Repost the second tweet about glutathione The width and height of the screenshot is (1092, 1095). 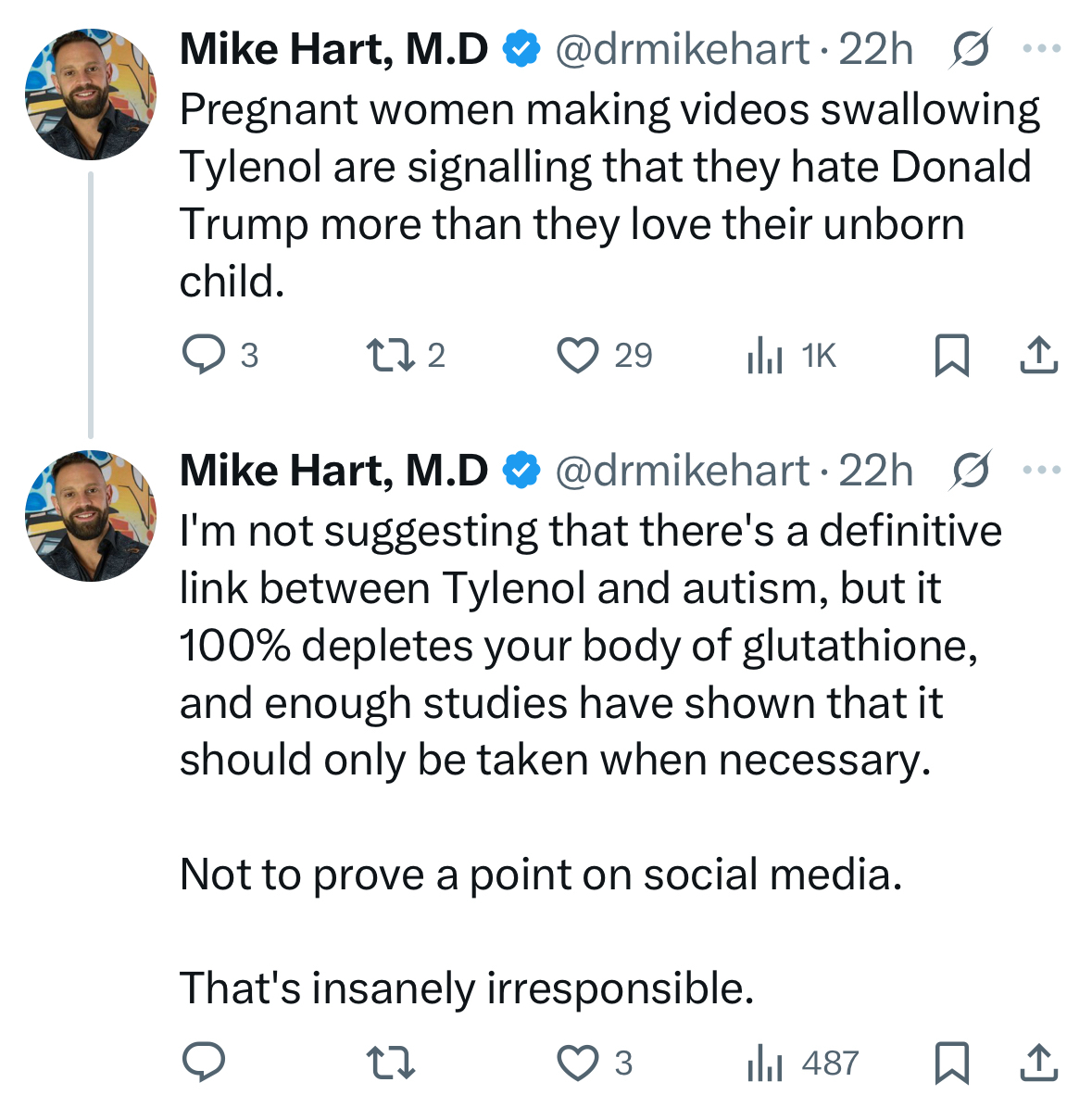tap(390, 1062)
